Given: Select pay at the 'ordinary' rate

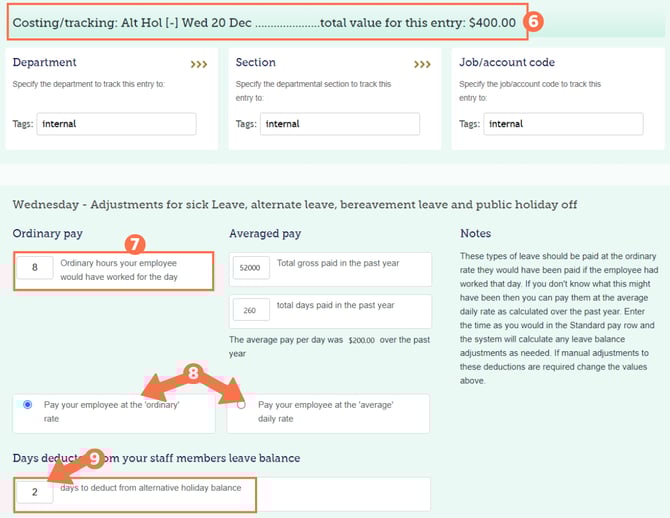Looking at the screenshot, I should point(27,405).
